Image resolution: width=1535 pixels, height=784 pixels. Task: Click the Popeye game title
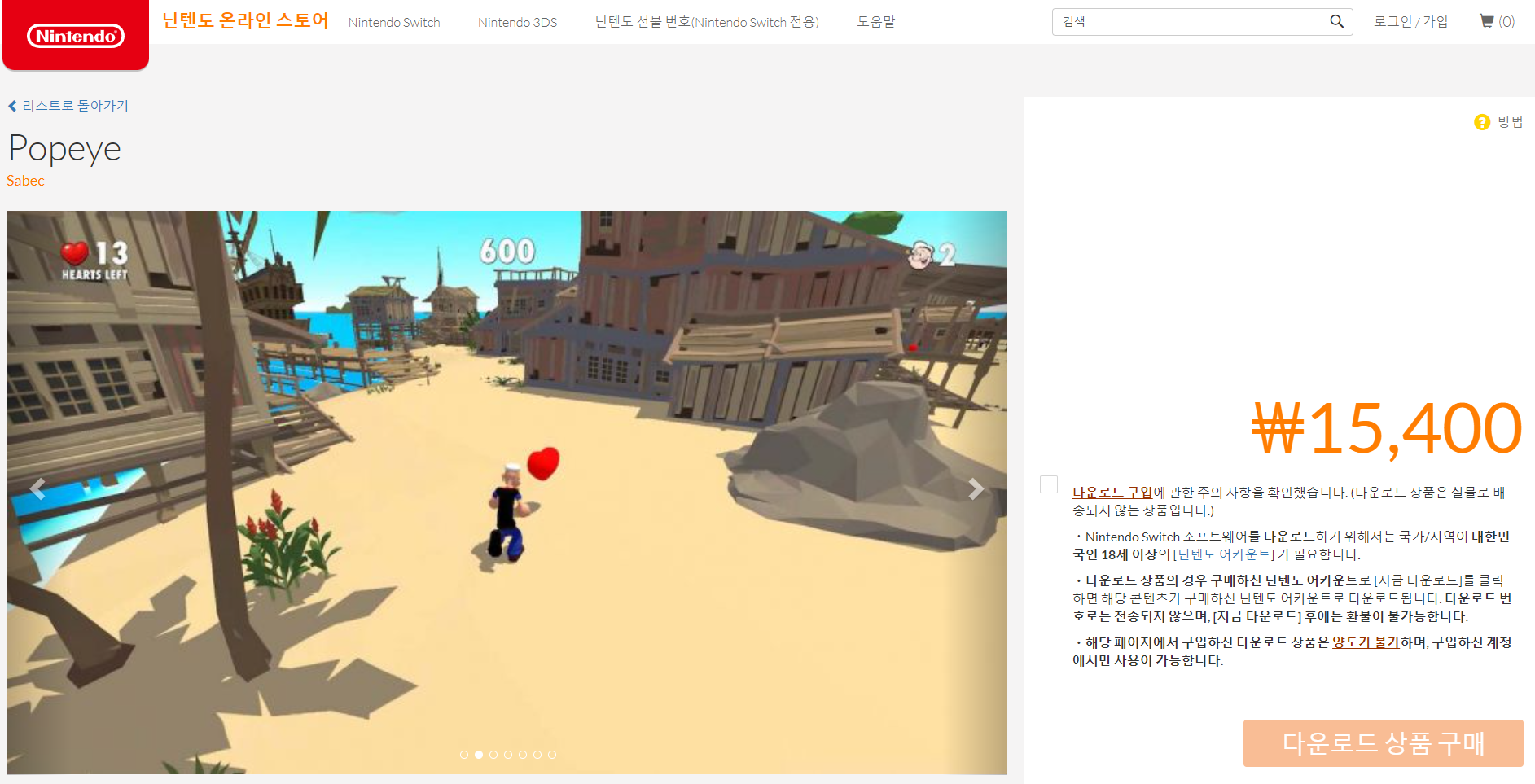click(x=64, y=149)
